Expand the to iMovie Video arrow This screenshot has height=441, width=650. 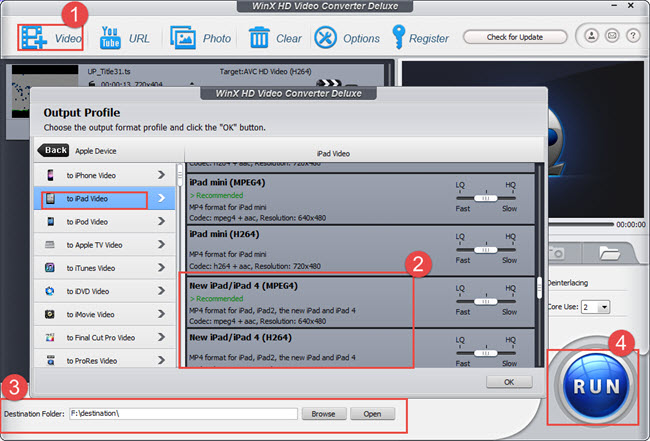(x=161, y=314)
